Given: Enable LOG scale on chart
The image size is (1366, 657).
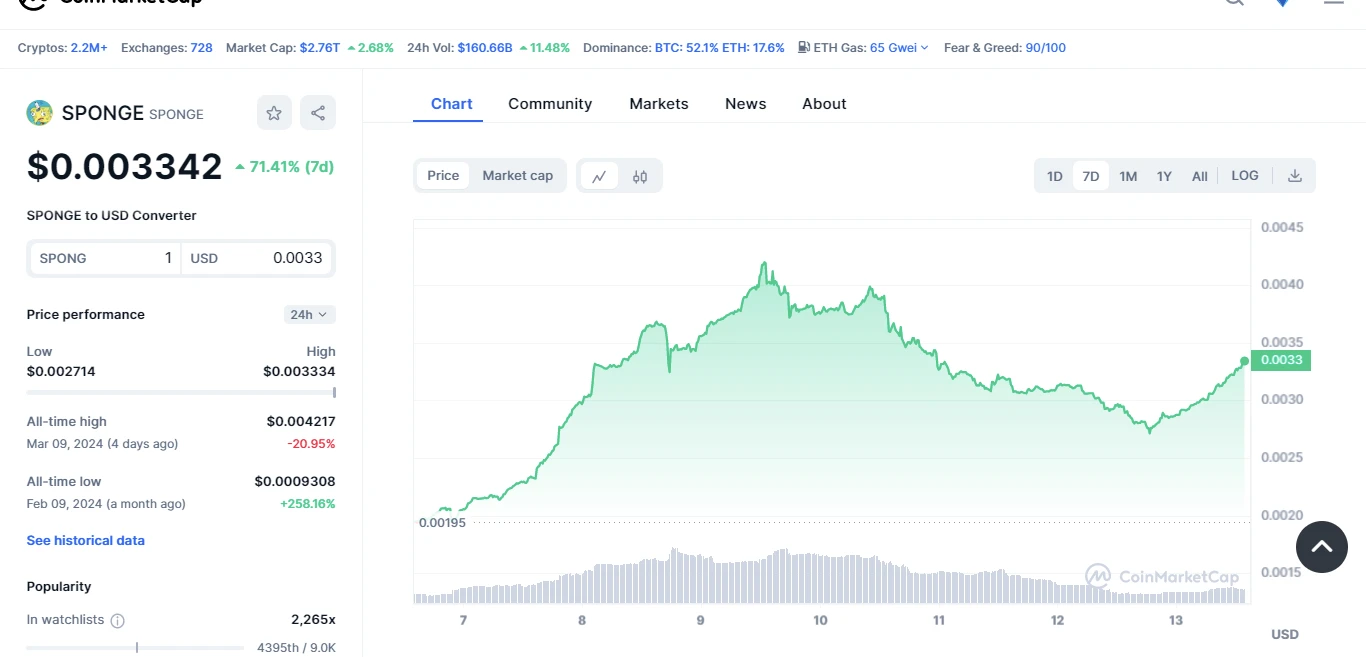Looking at the screenshot, I should [x=1244, y=176].
